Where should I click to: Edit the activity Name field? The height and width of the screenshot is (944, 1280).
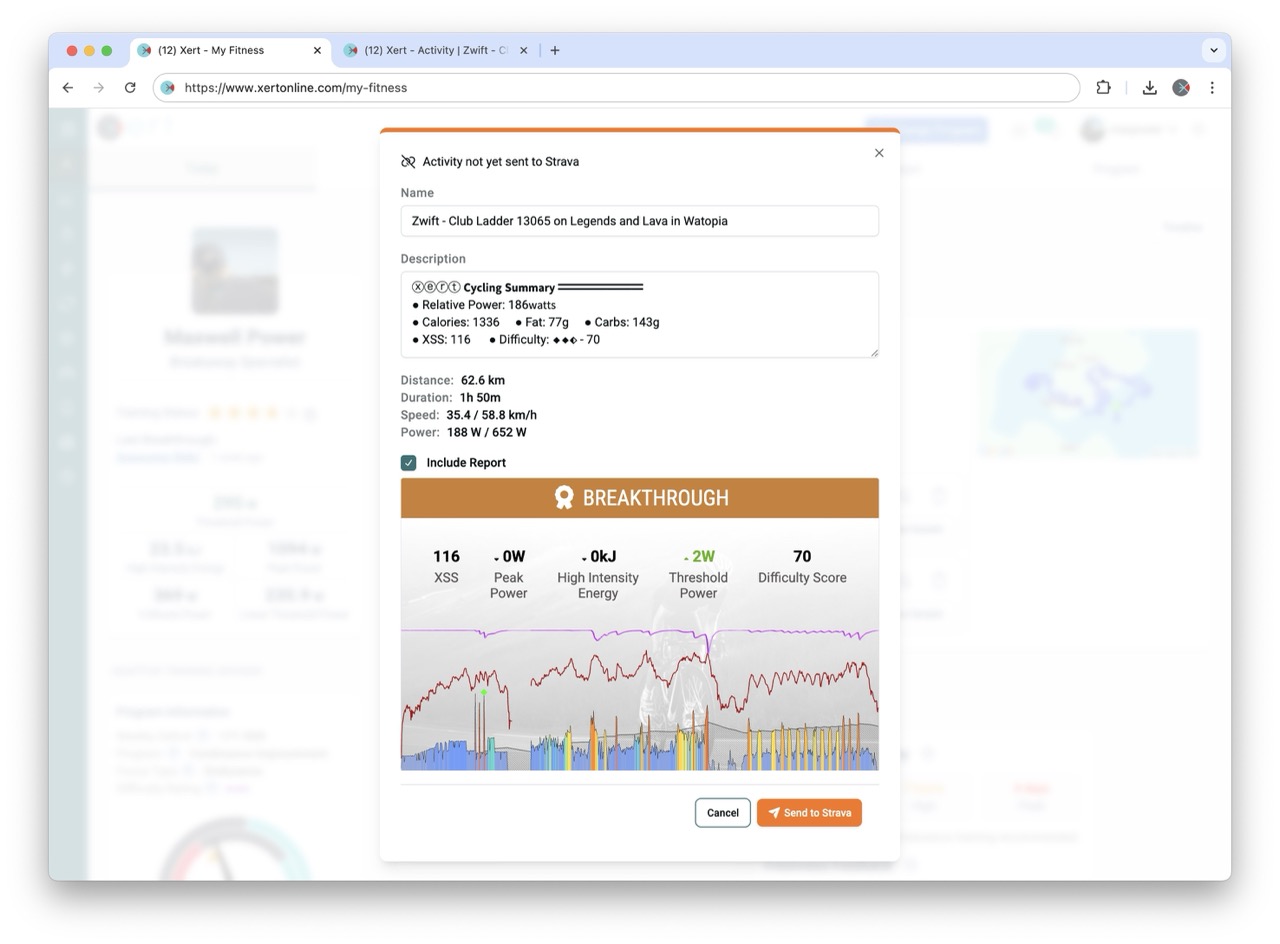tap(639, 221)
